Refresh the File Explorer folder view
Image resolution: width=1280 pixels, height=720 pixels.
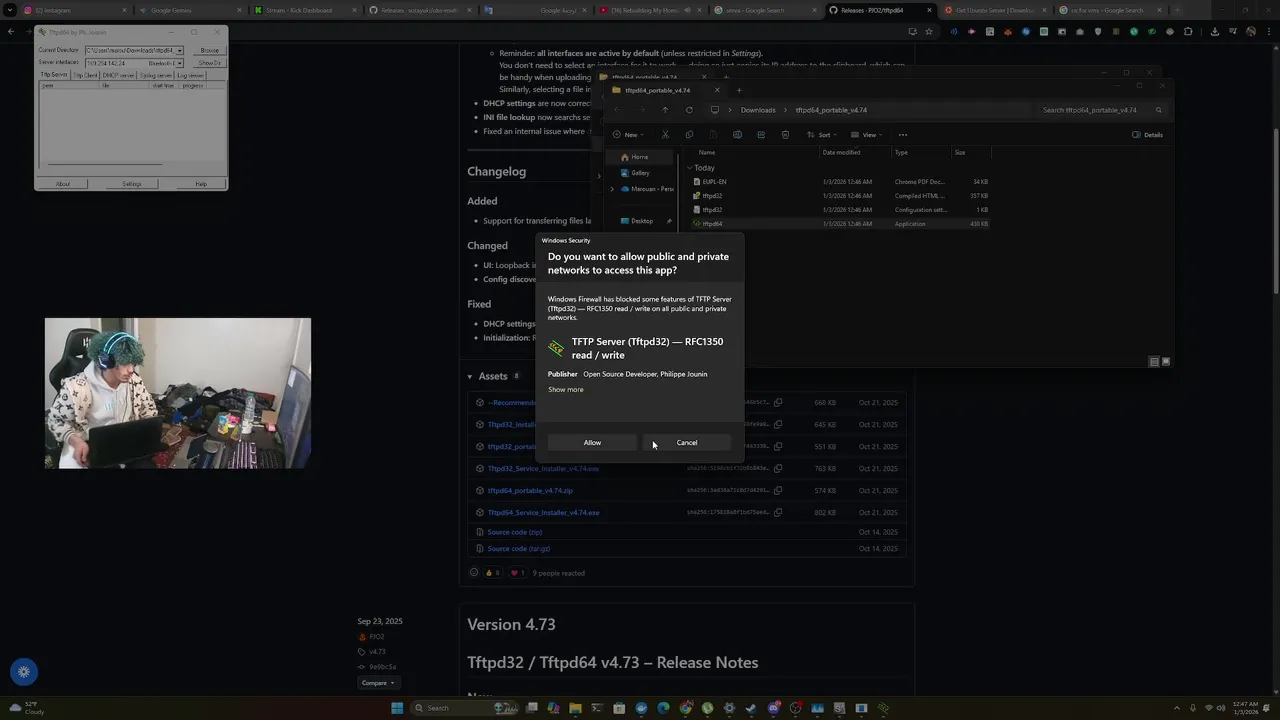click(x=689, y=110)
